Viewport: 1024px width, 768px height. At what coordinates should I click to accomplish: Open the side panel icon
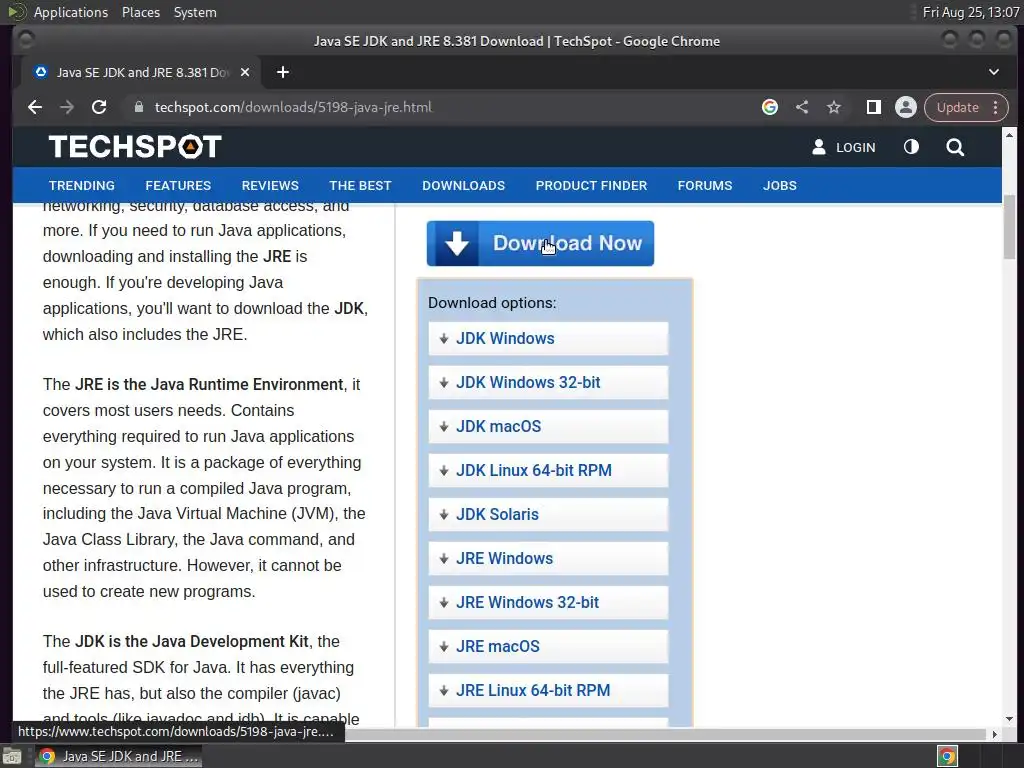point(874,107)
